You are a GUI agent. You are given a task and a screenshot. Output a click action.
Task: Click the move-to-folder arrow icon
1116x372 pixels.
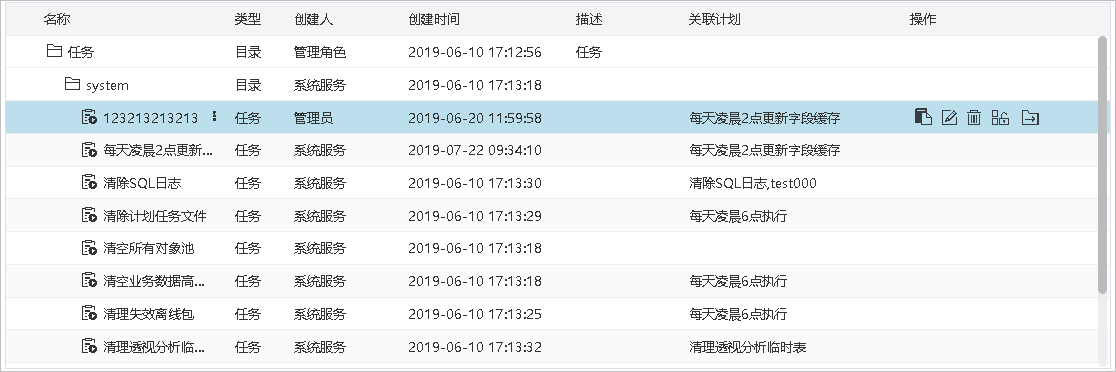1030,117
